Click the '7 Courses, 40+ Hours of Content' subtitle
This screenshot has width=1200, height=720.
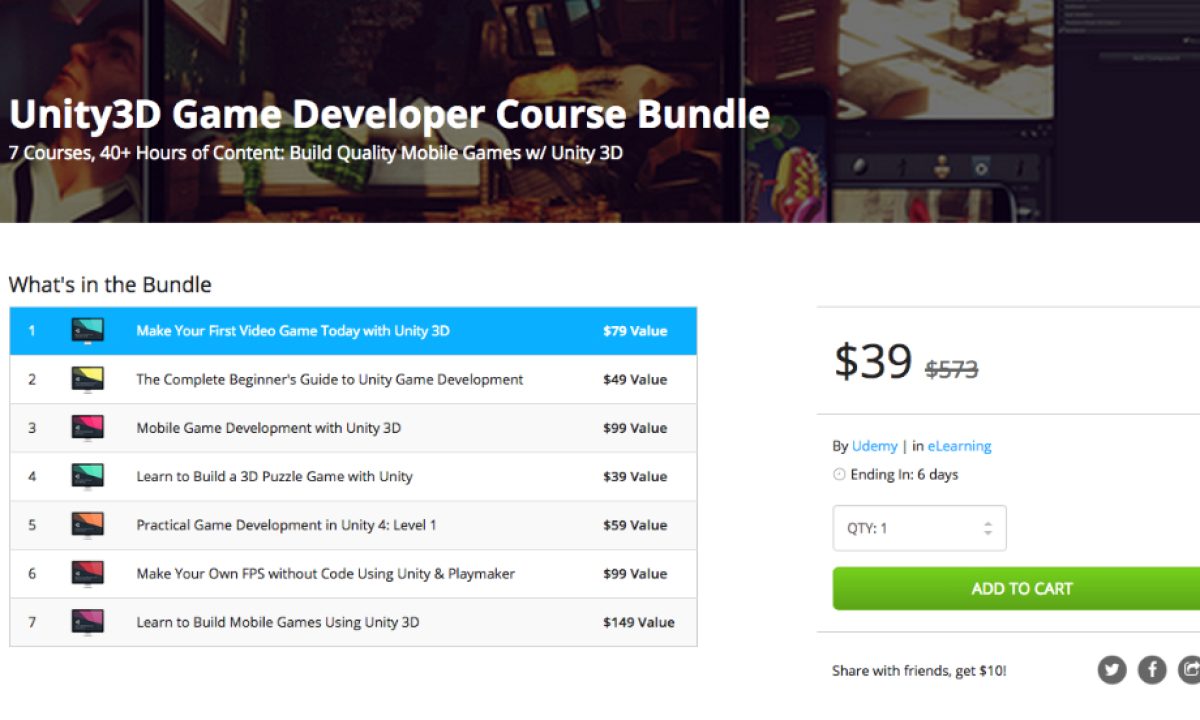click(316, 154)
